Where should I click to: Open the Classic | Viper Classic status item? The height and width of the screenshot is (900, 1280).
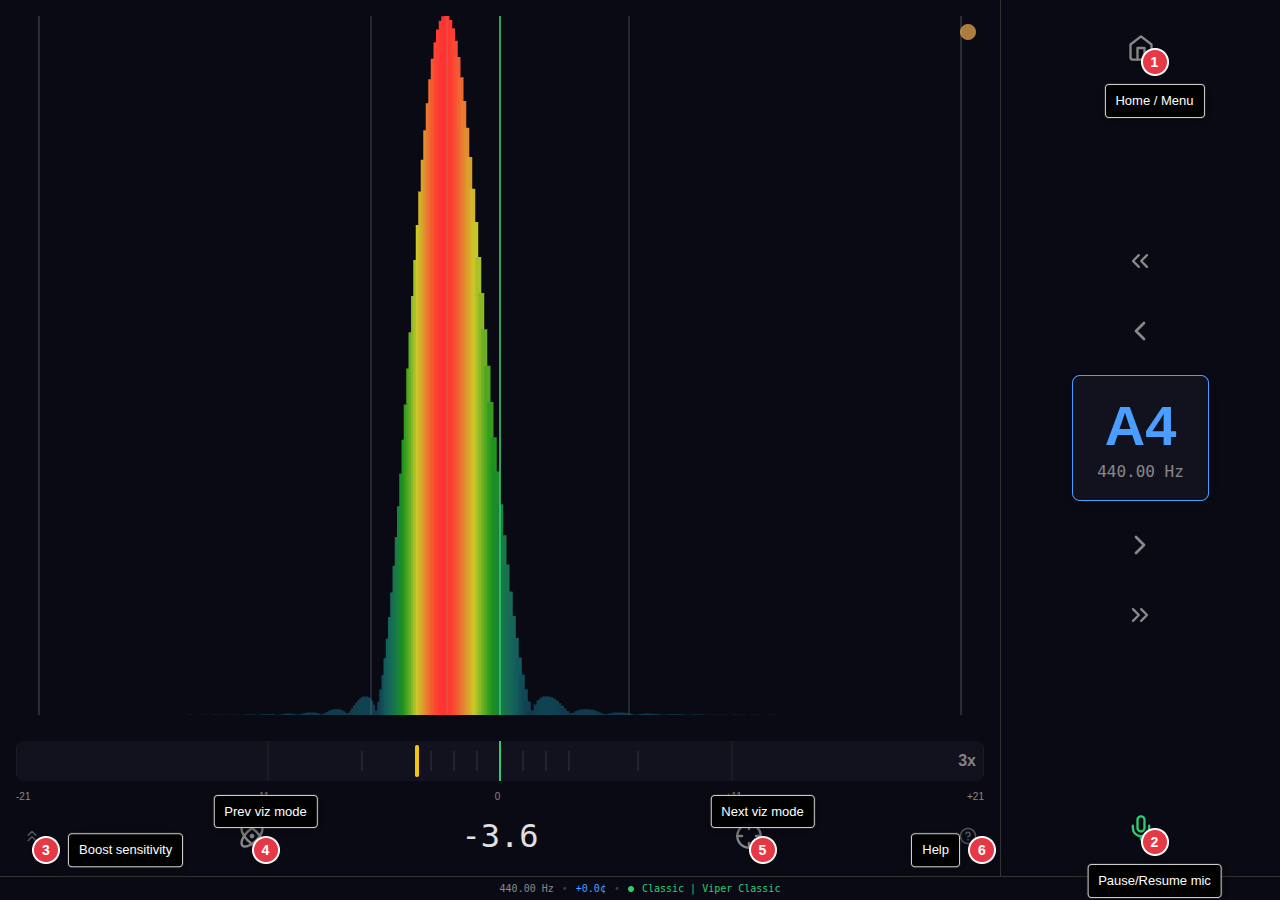712,888
